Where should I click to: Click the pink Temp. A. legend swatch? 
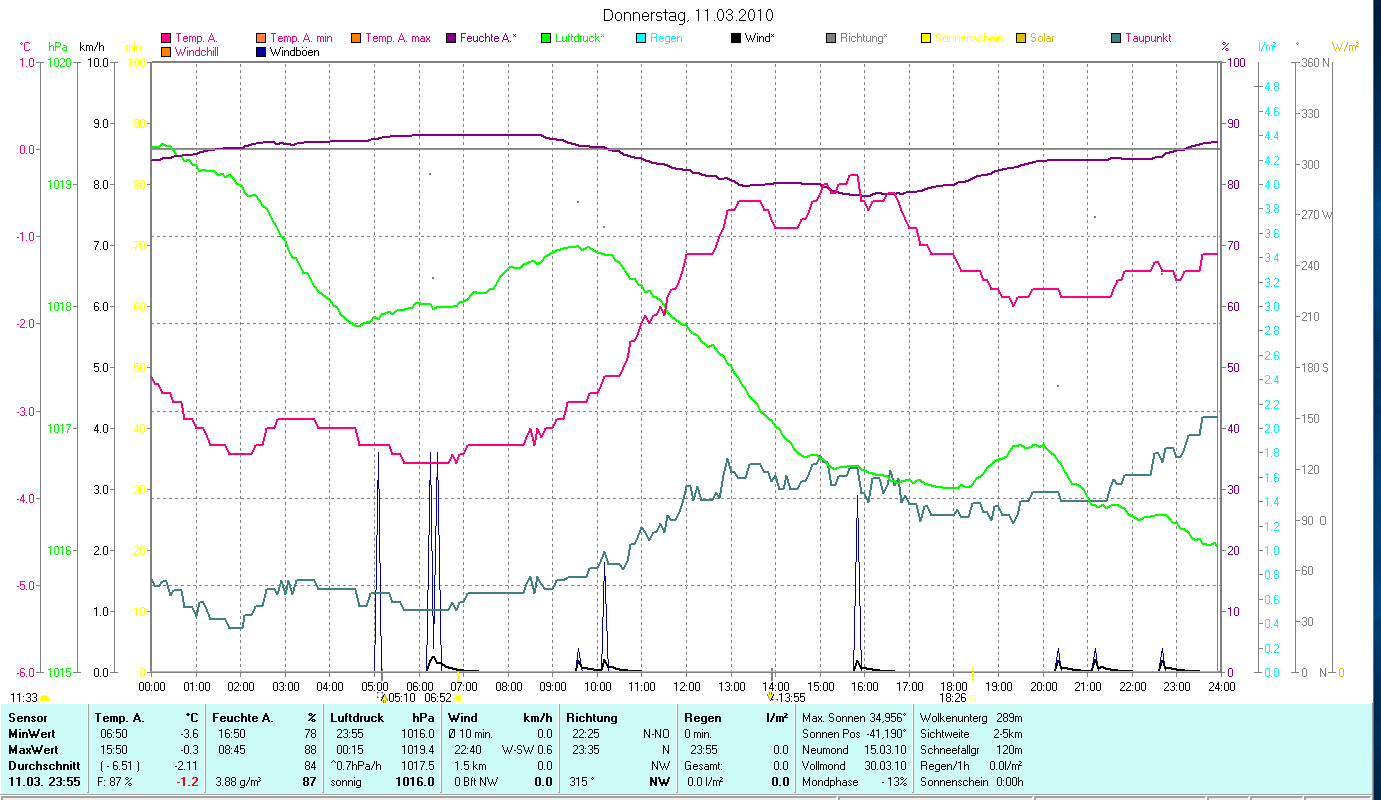[165, 38]
